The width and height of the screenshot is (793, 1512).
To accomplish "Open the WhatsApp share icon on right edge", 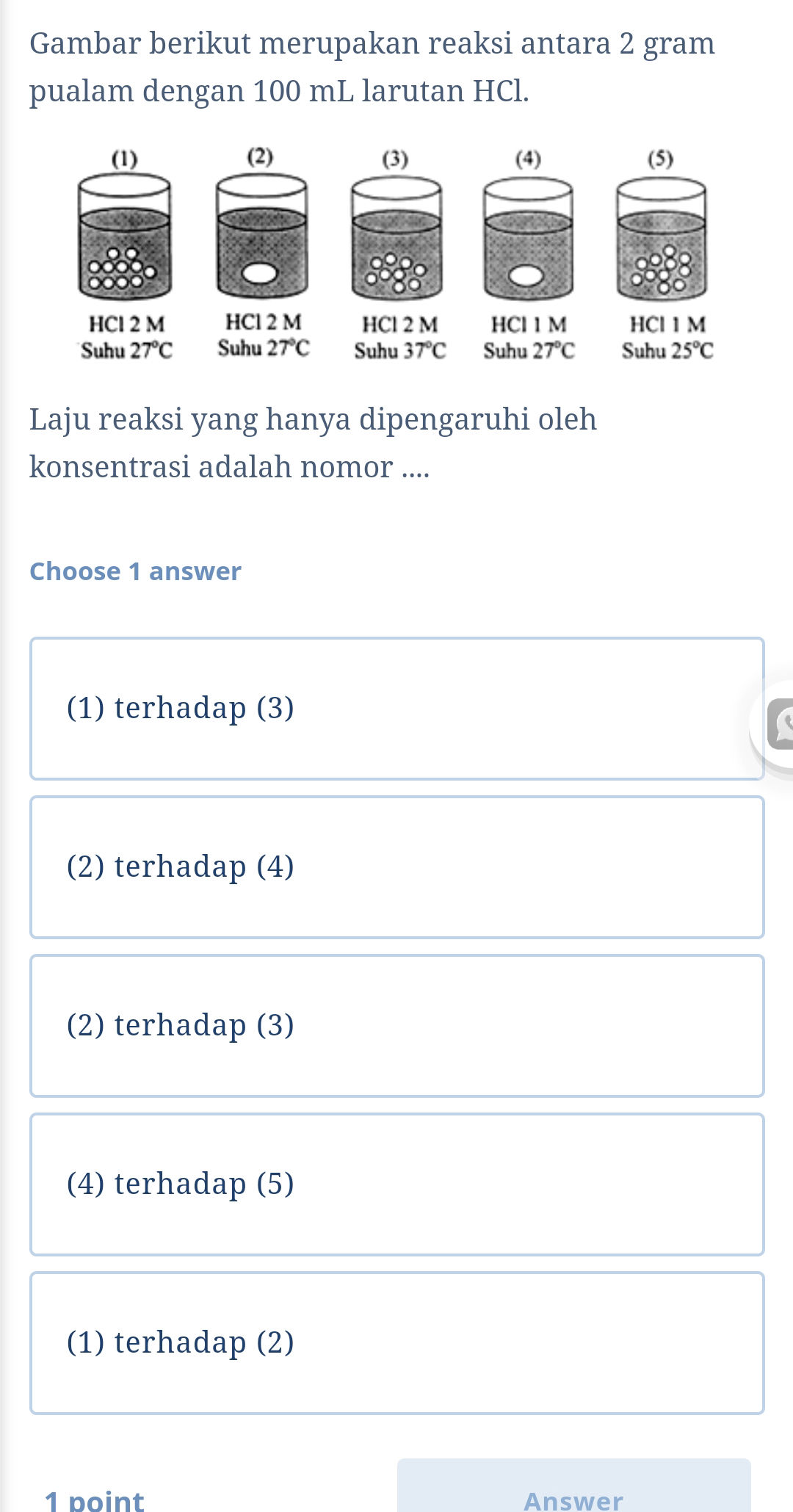I will (782, 723).
